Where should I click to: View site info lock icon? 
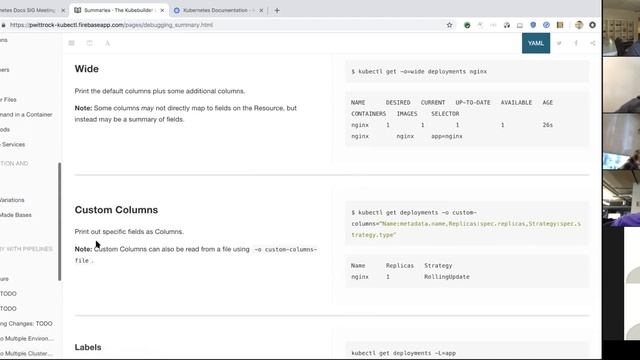point(3,25)
